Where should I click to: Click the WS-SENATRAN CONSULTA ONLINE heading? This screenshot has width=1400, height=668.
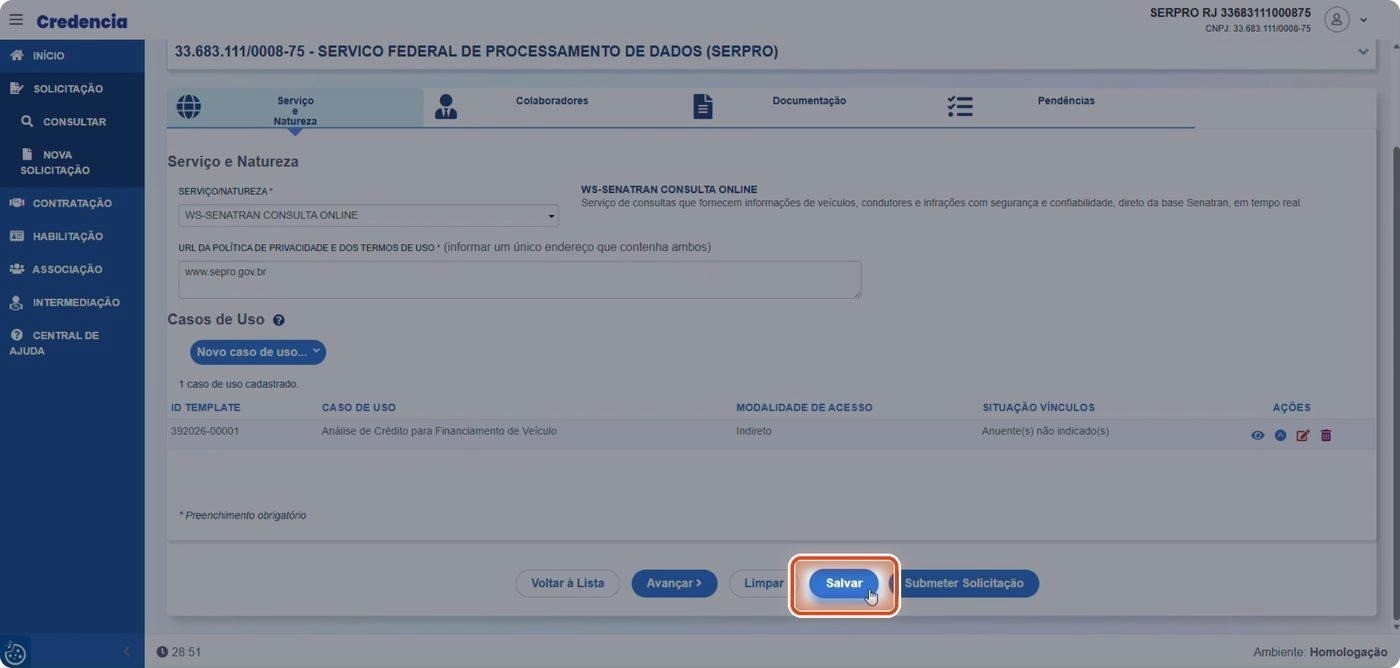[x=669, y=189]
